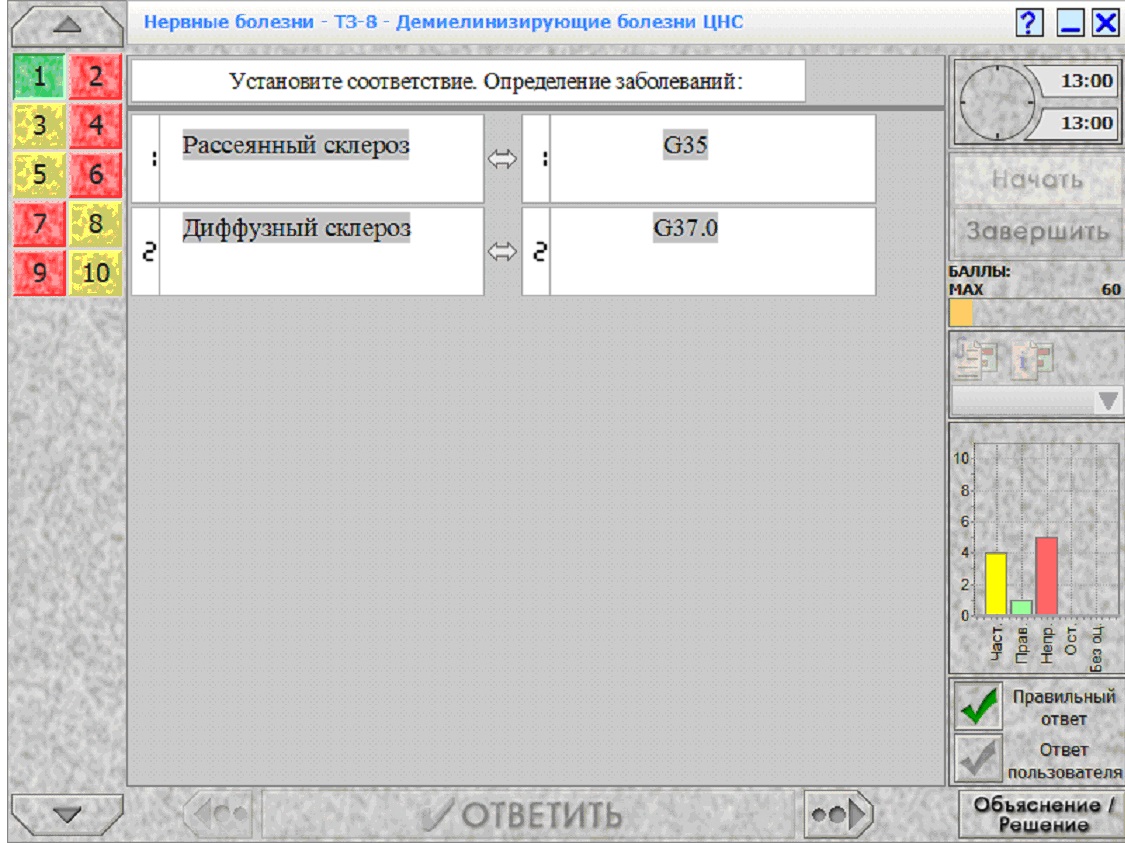
Task: Click the clock face timer
Action: 997,103
